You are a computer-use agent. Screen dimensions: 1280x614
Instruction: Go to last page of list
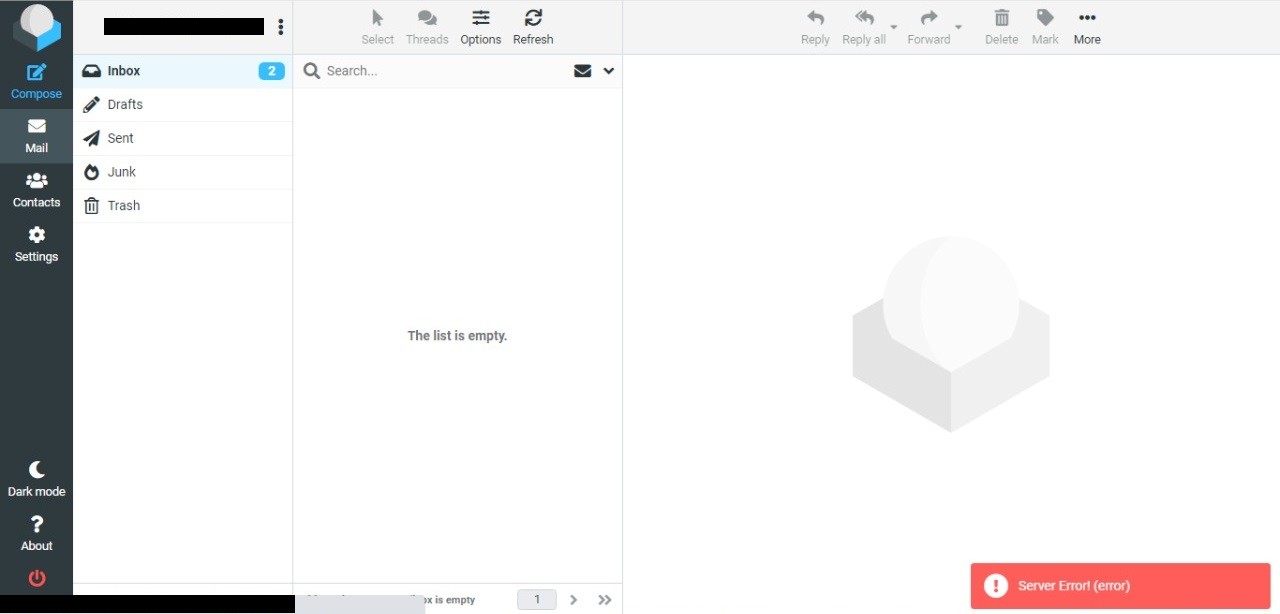click(604, 600)
